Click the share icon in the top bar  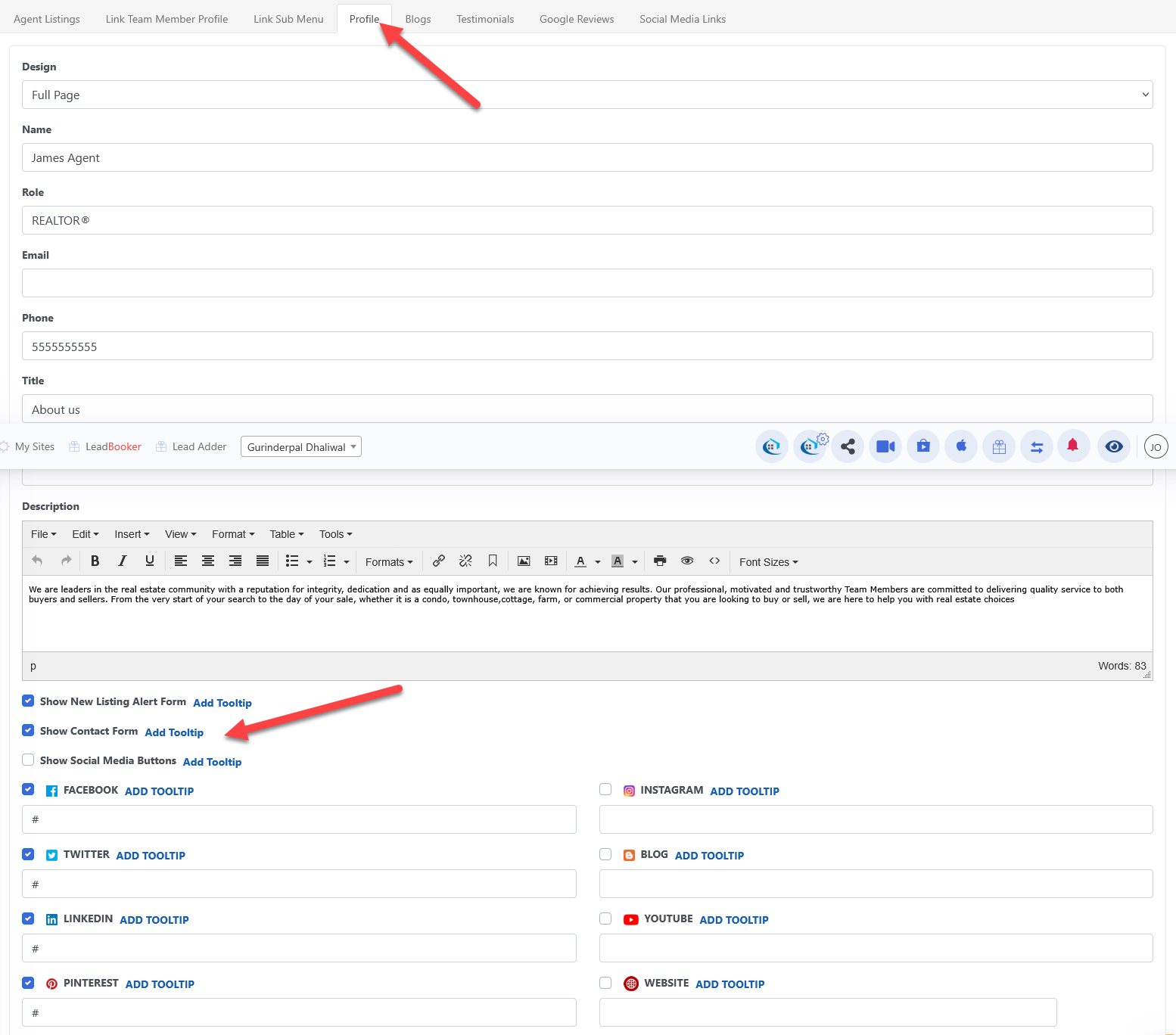[x=848, y=447]
